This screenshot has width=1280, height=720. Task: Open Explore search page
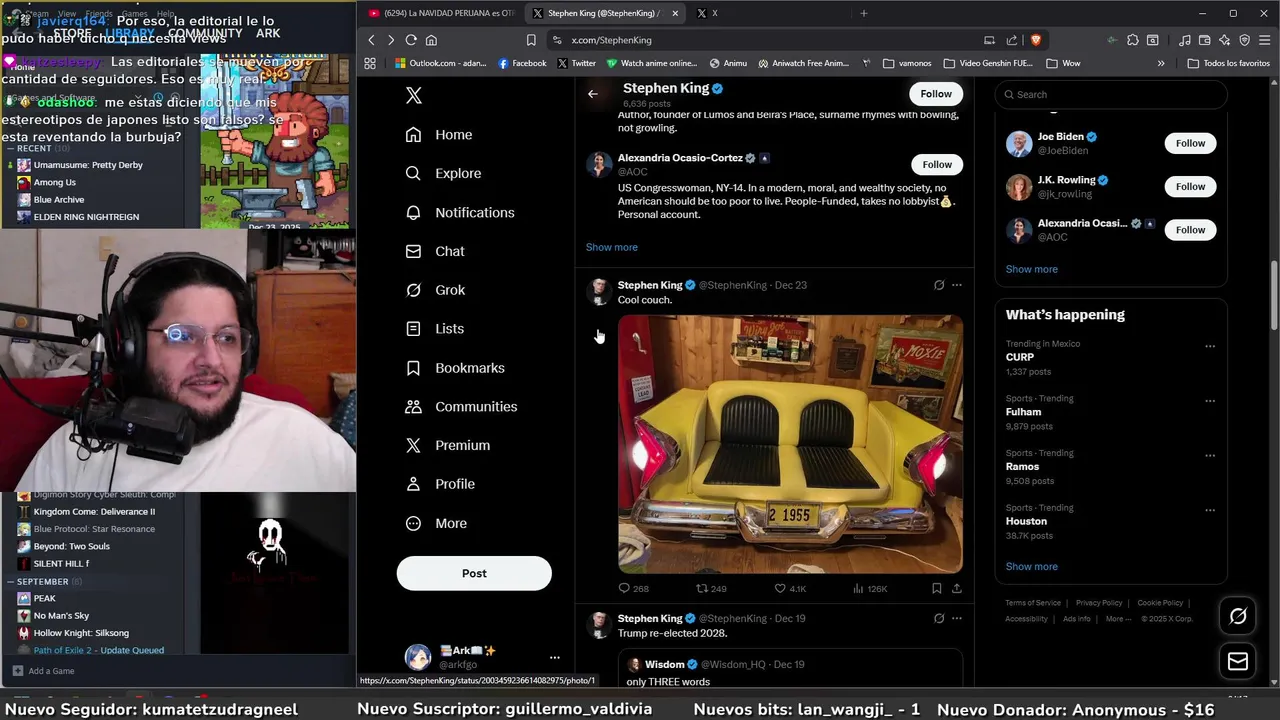click(x=443, y=173)
